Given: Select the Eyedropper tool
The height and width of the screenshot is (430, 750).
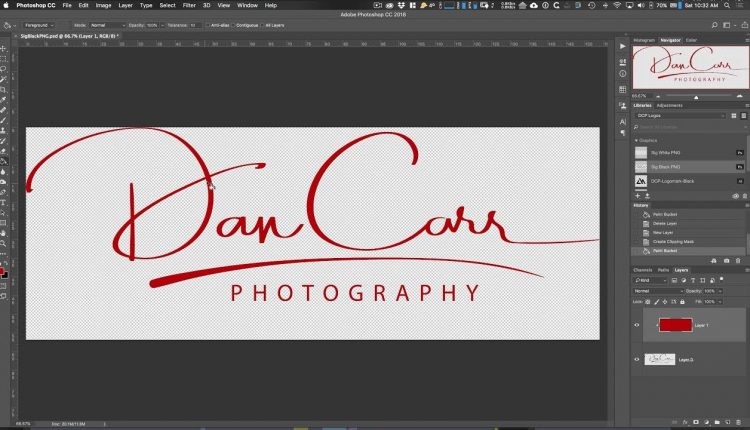Looking at the screenshot, I should (3, 99).
